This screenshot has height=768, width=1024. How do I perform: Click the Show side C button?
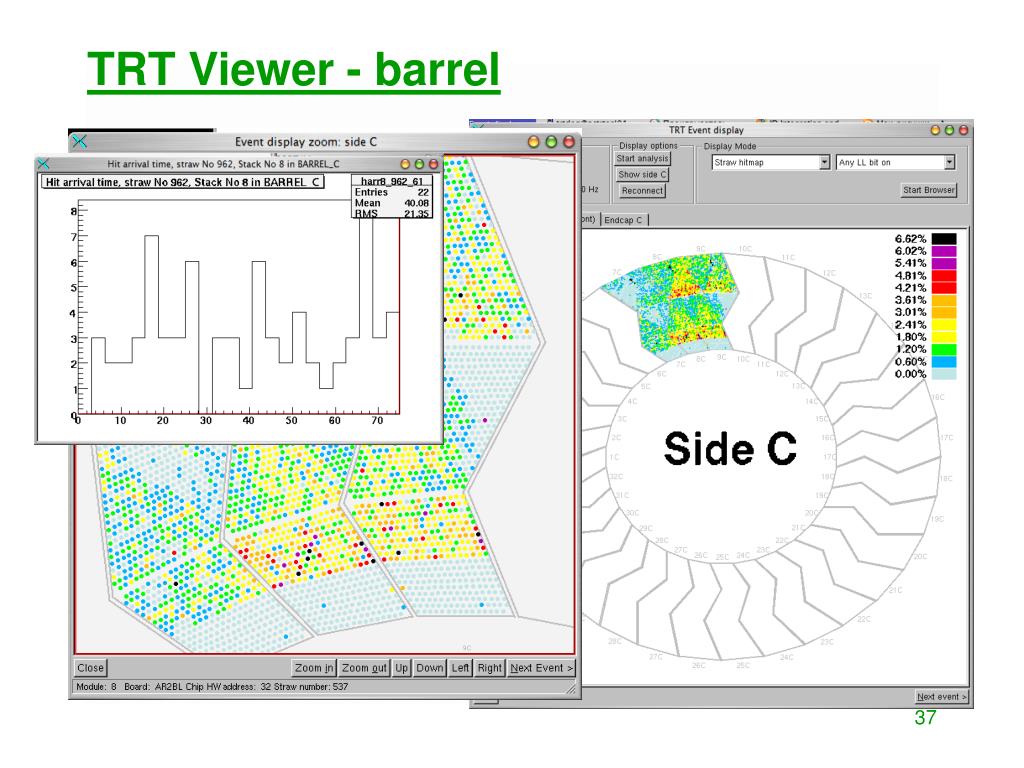[x=643, y=174]
